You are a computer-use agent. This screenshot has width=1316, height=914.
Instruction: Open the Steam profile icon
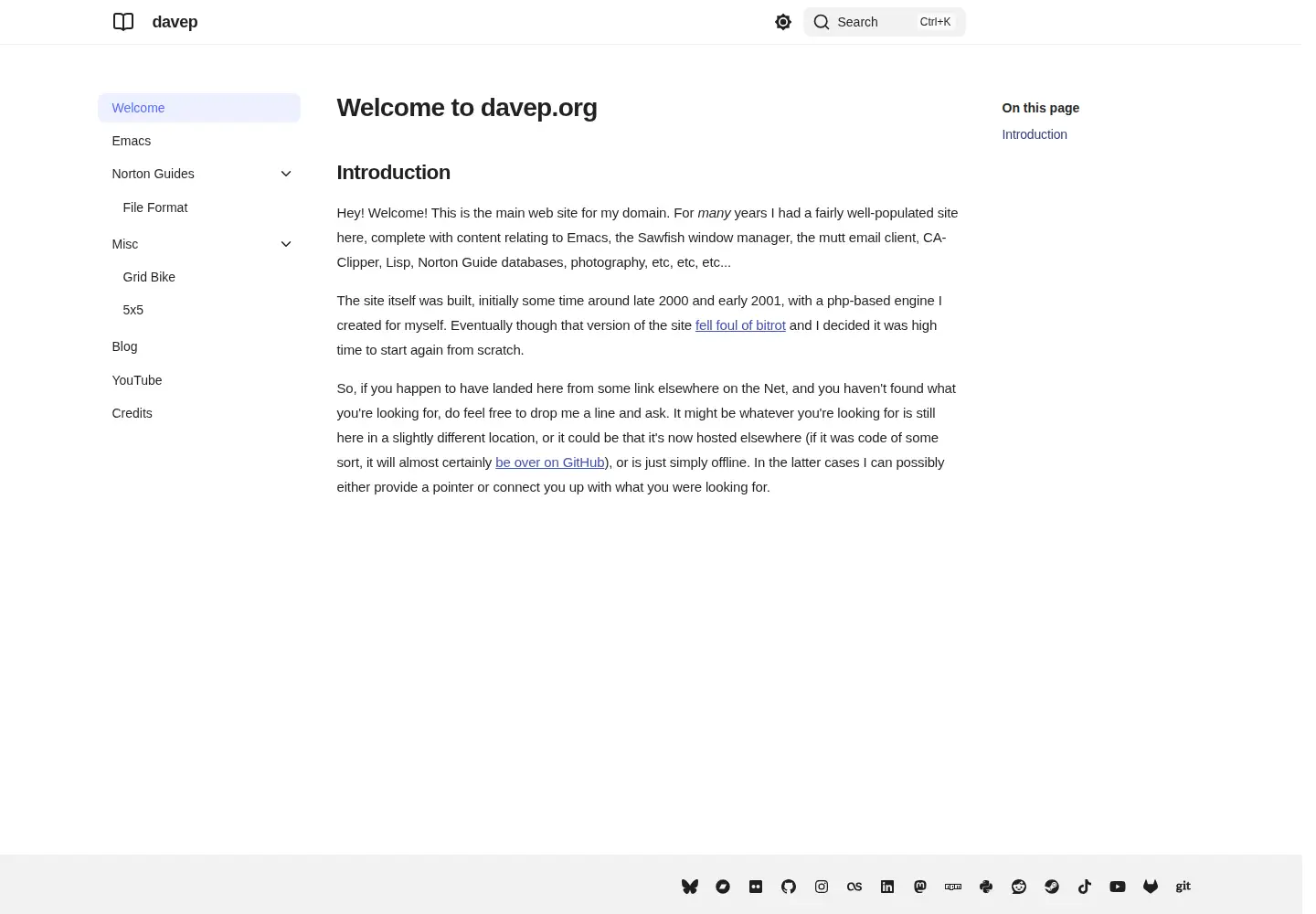tap(1052, 887)
